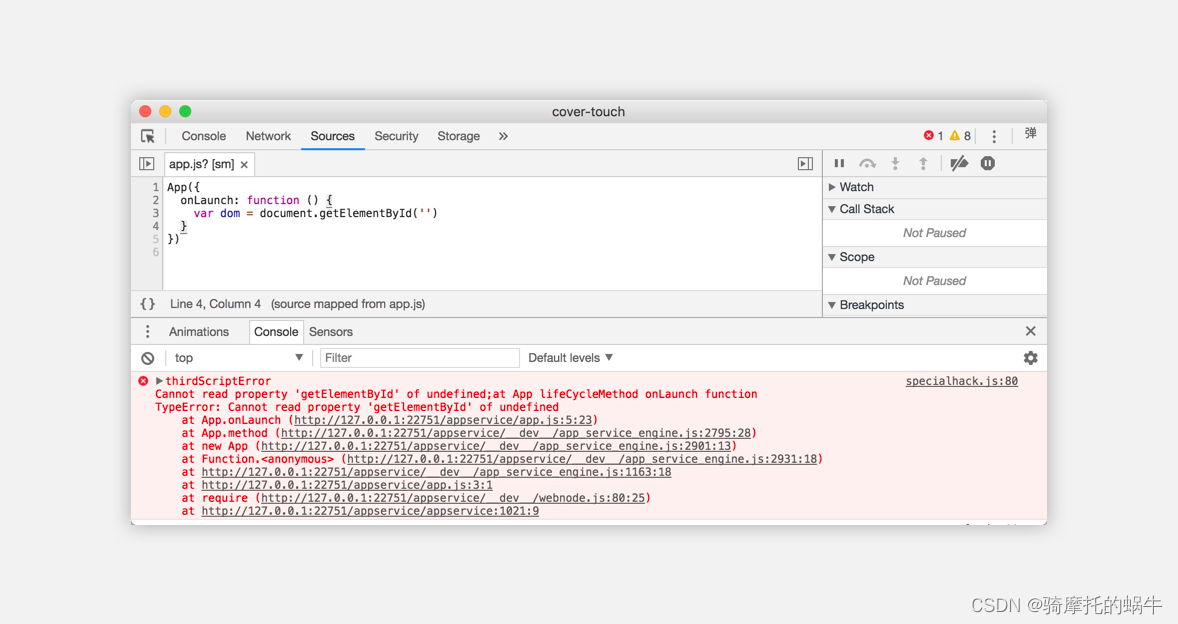The width and height of the screenshot is (1178, 624).
Task: Click the appservice/app.js:5:23 stack link
Action: tap(443, 420)
